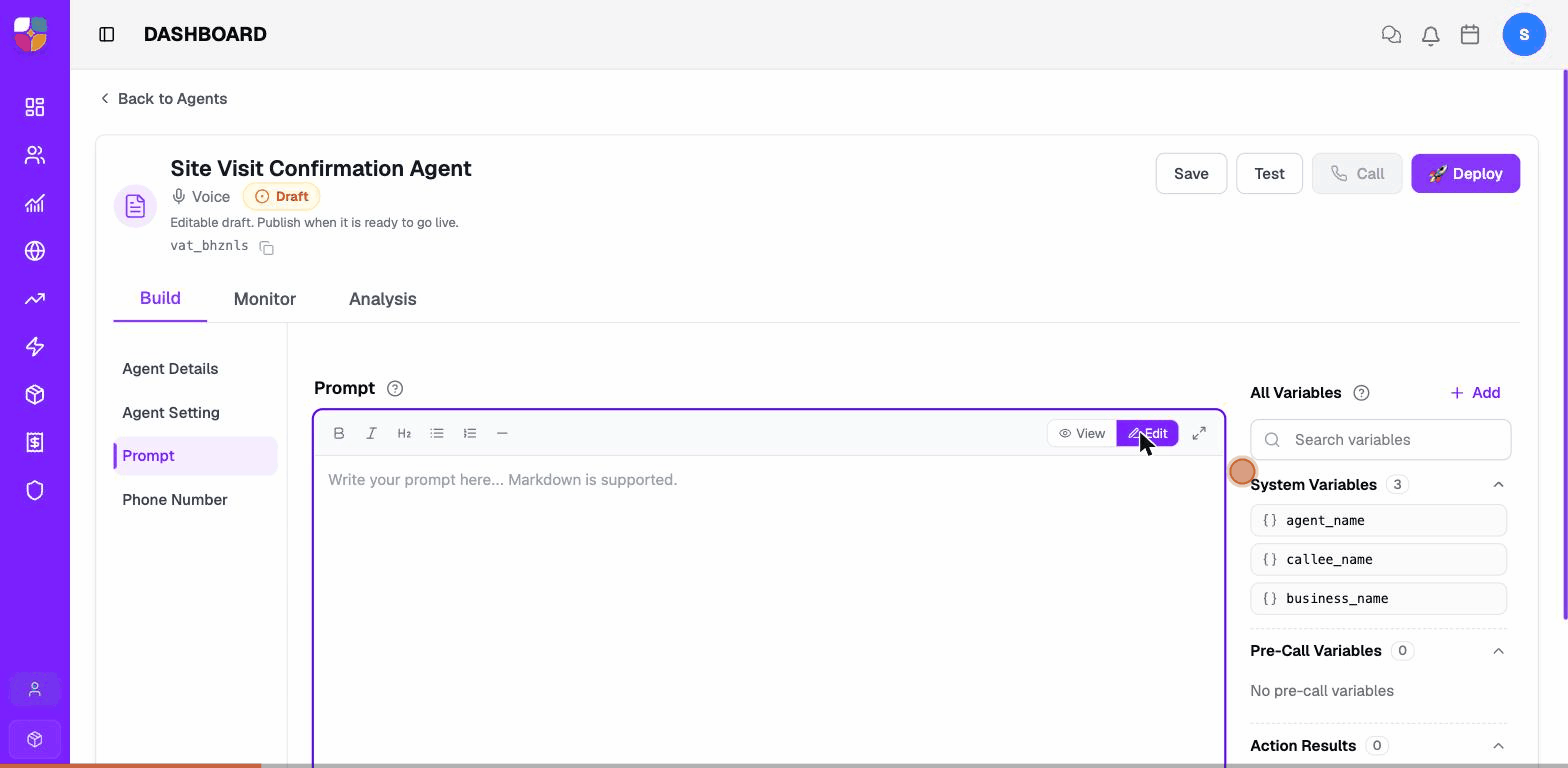Click the person icon at the sidebar bottom
Image resolution: width=1568 pixels, height=768 pixels.
[35, 690]
